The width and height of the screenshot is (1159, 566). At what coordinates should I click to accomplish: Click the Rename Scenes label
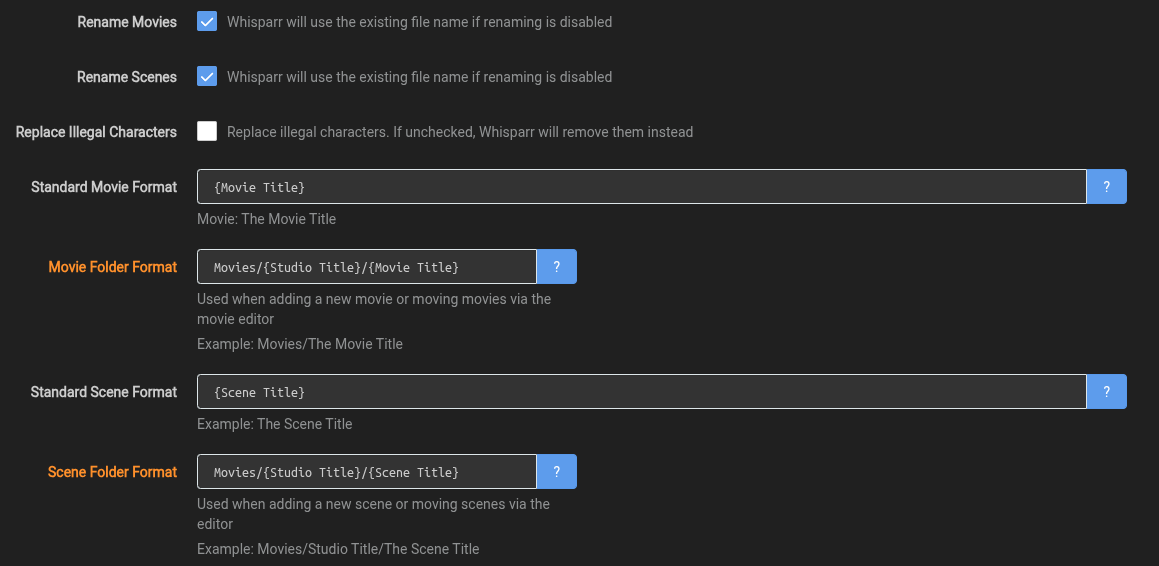pyautogui.click(x=127, y=77)
